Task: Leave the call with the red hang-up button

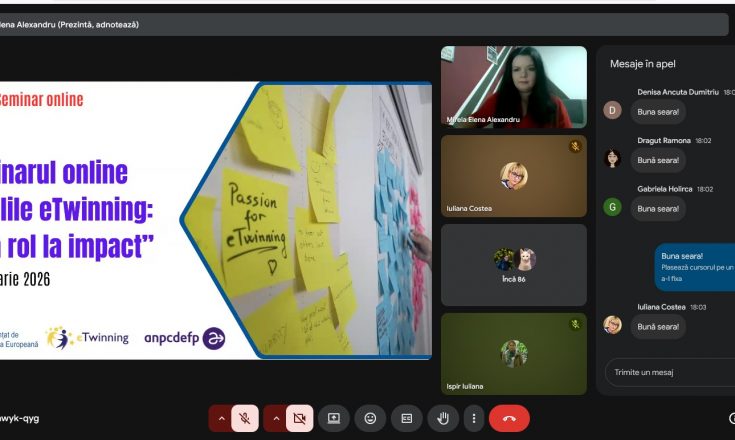Action: pyautogui.click(x=509, y=418)
